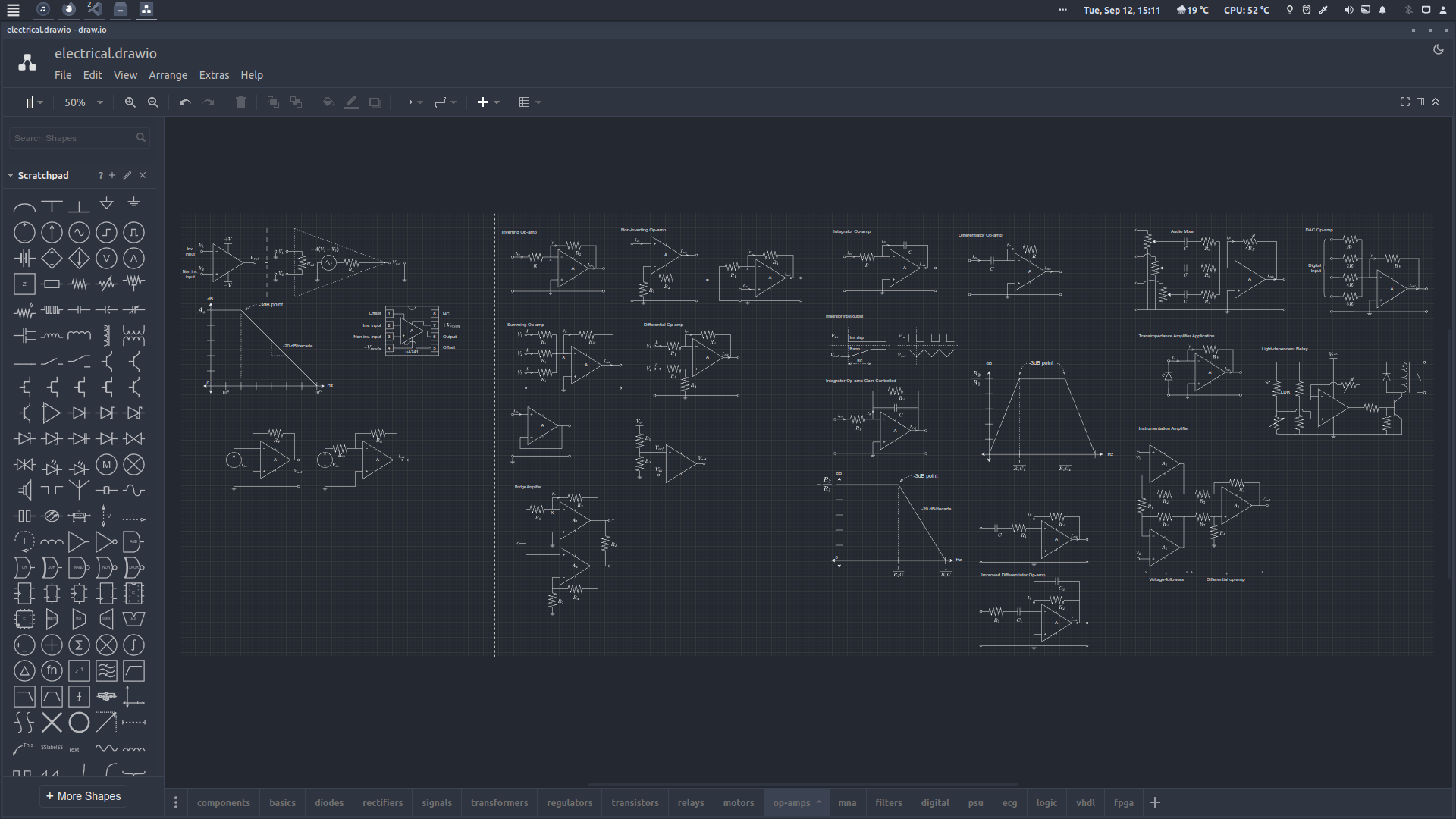Click the Fill Color bucket icon
Viewport: 1456px width, 819px height.
pyautogui.click(x=328, y=102)
